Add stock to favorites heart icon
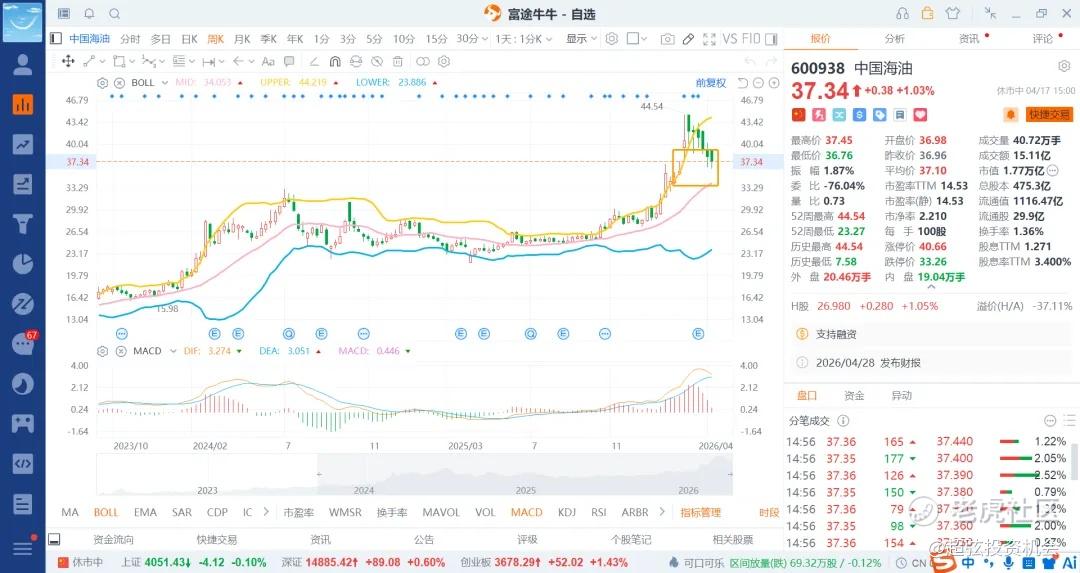 pyautogui.click(x=920, y=115)
